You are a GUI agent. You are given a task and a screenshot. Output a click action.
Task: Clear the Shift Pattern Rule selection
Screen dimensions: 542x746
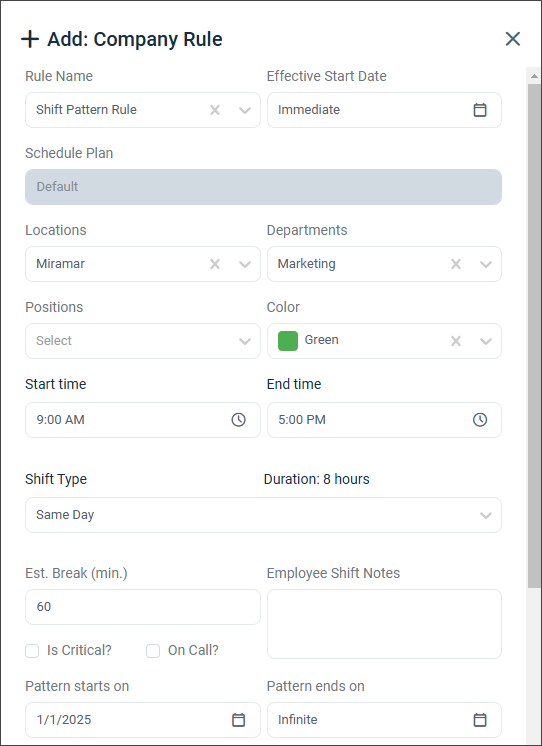[215, 110]
